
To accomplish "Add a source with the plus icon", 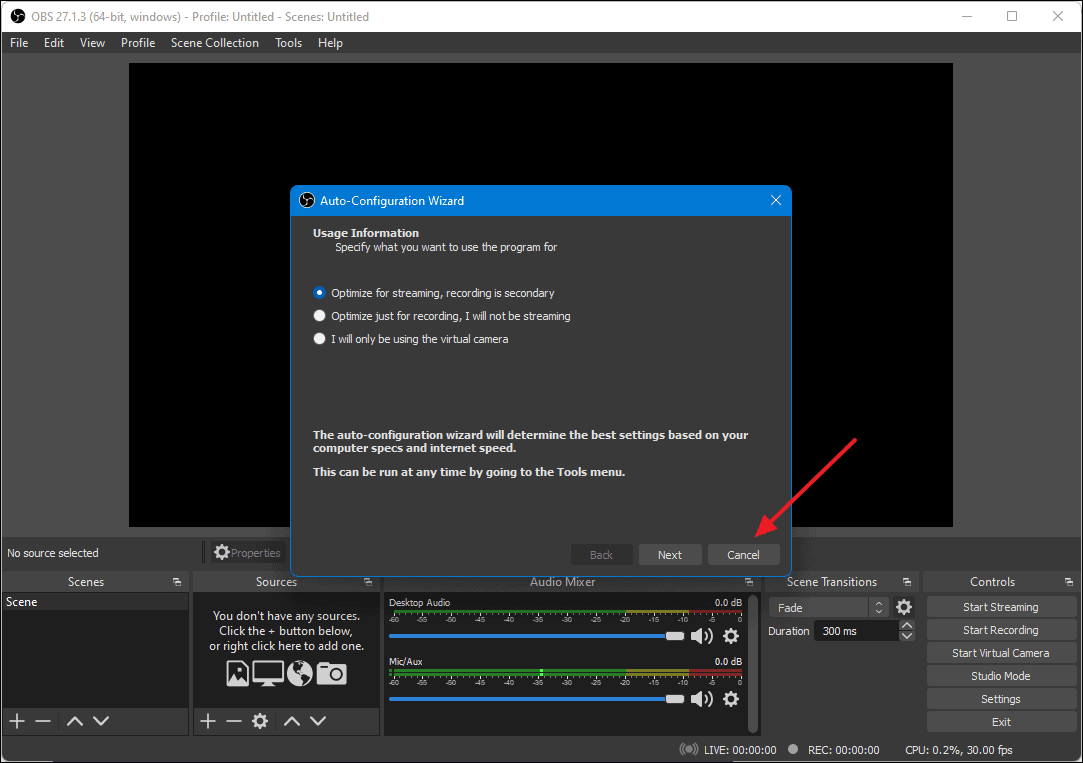I will [208, 721].
